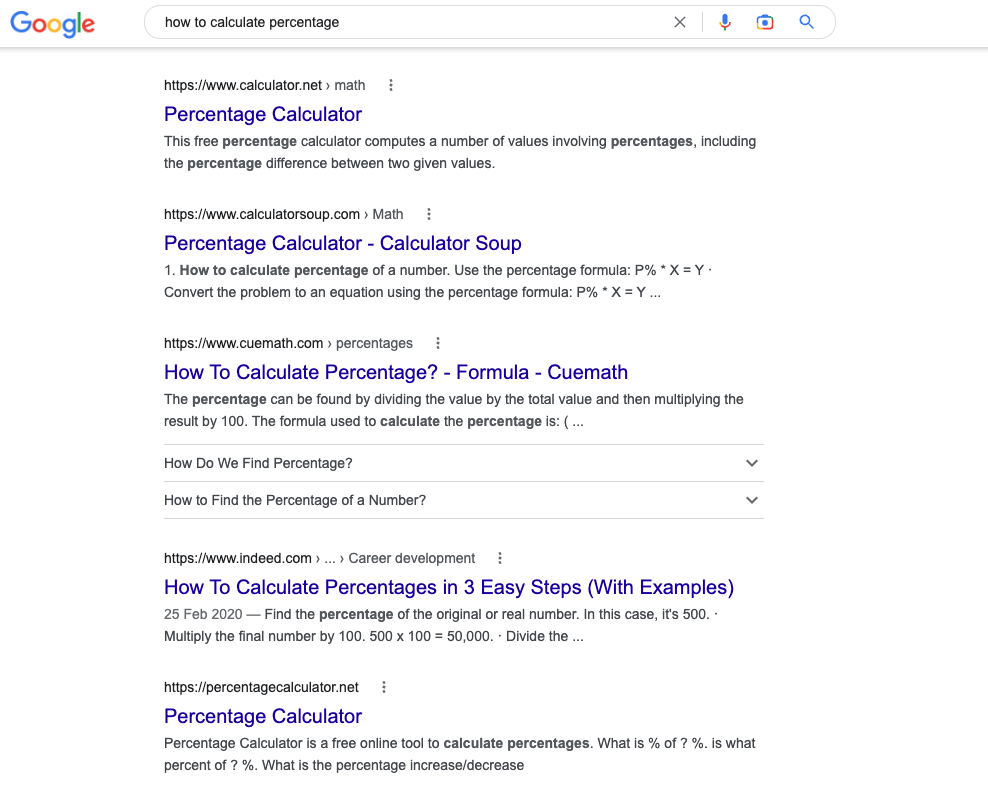Open 'Percentage Calculator - Calculator Soup' link

click(343, 243)
